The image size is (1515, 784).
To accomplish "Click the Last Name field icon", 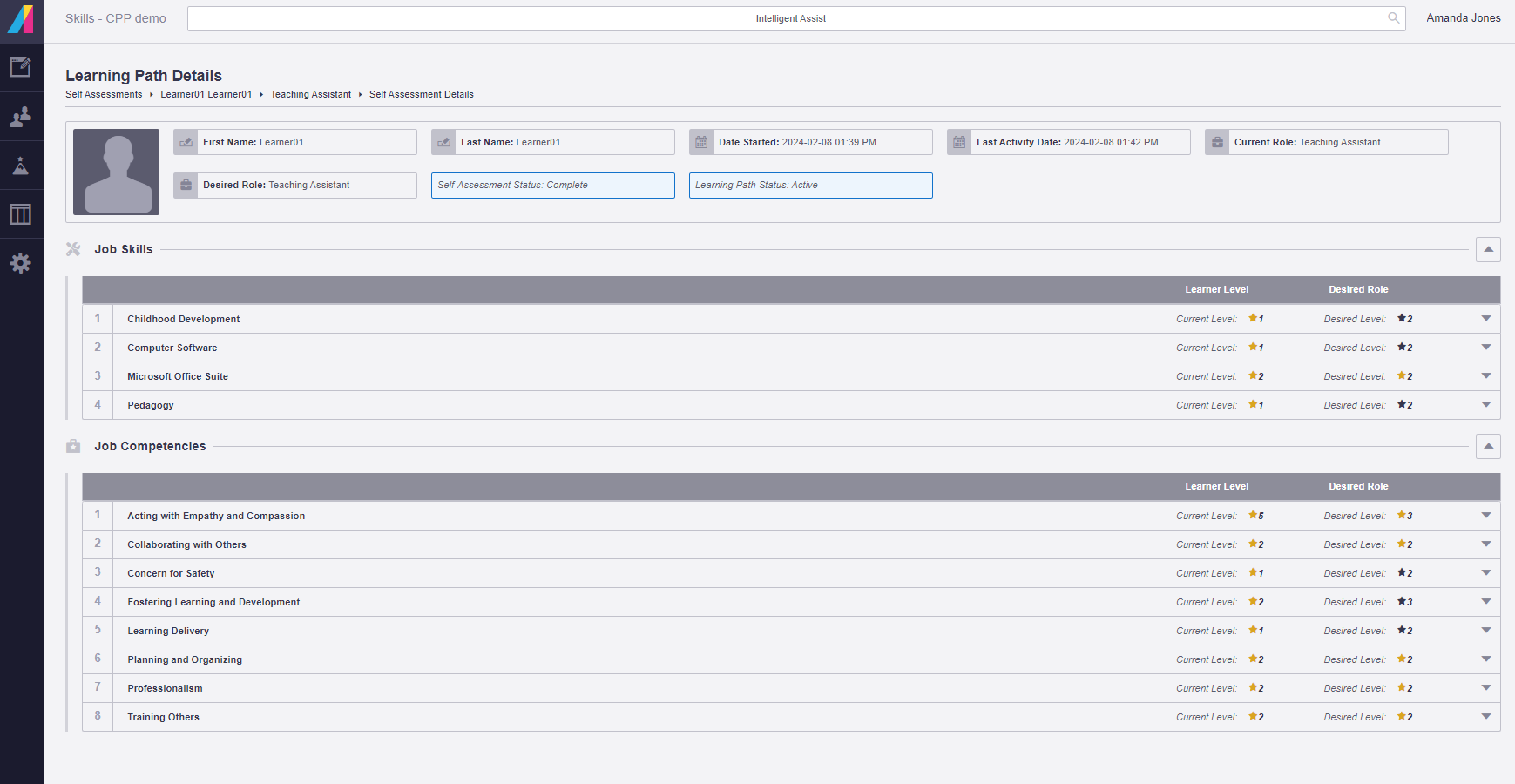I will (x=443, y=142).
